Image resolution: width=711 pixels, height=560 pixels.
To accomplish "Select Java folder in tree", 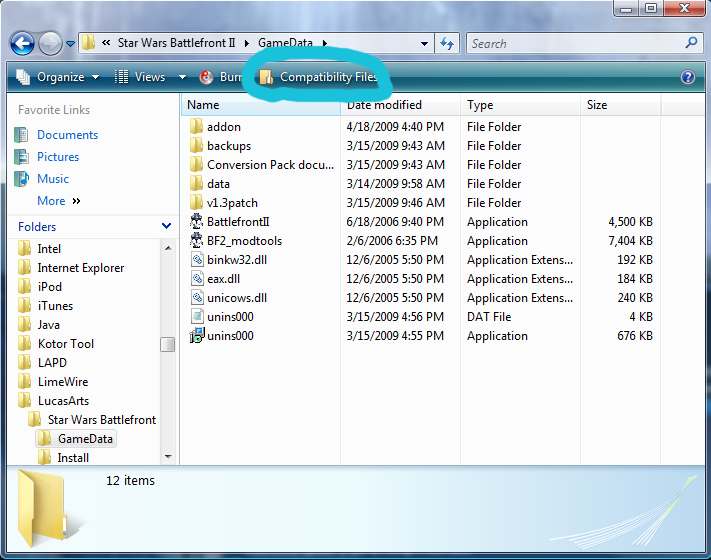I will [x=49, y=325].
